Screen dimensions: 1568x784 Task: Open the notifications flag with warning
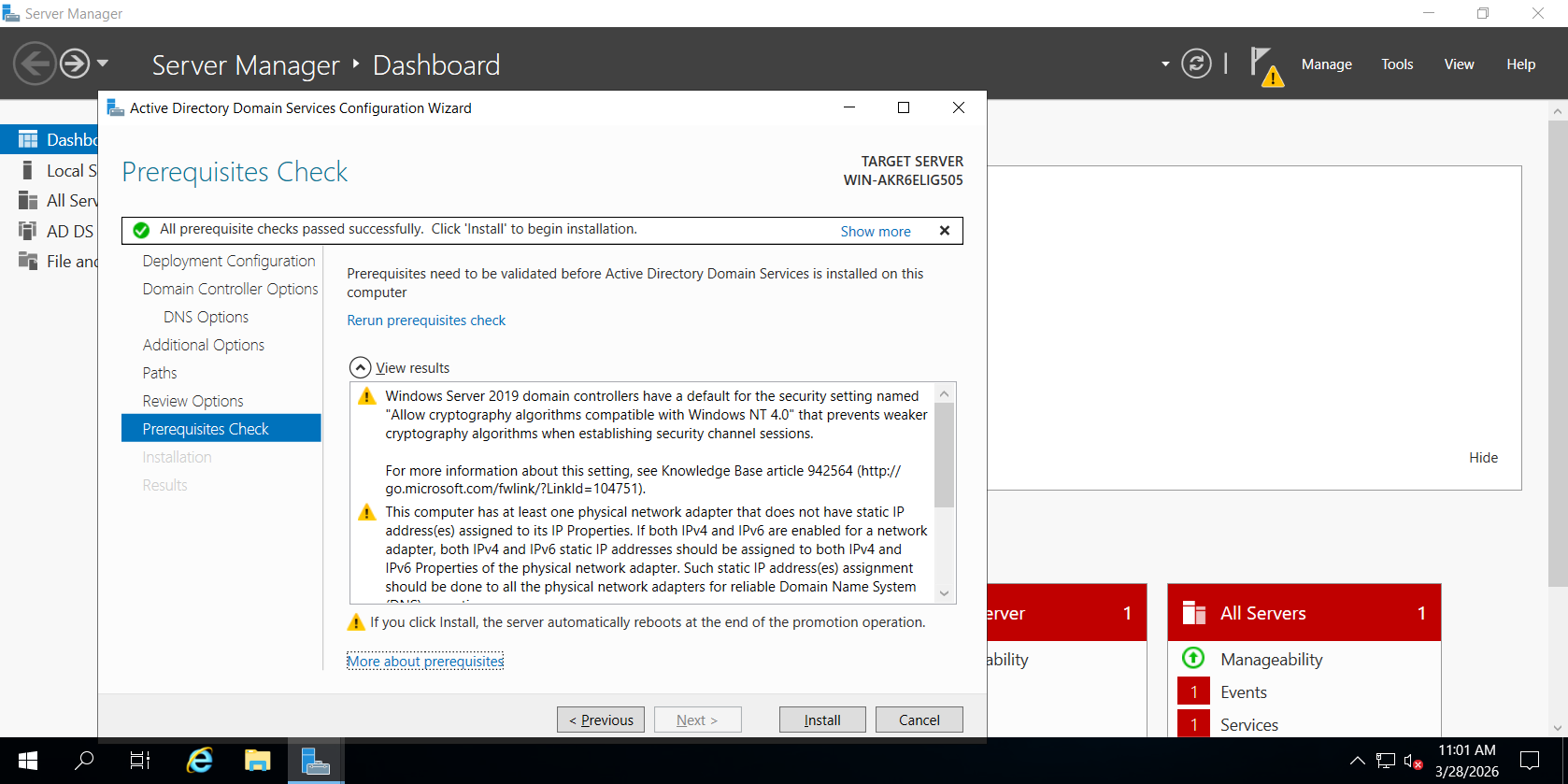[1265, 65]
